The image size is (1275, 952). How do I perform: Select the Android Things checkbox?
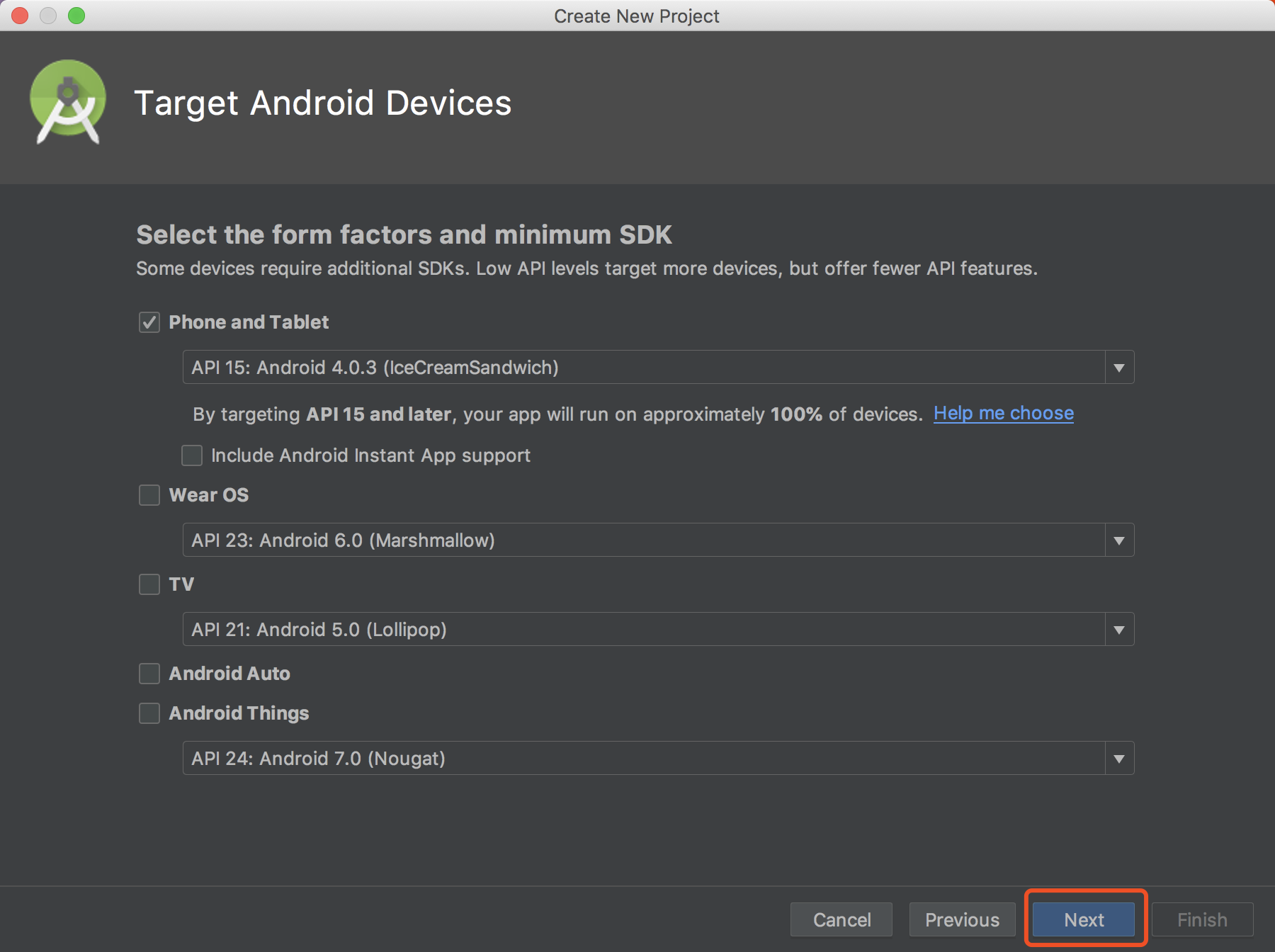(x=149, y=713)
